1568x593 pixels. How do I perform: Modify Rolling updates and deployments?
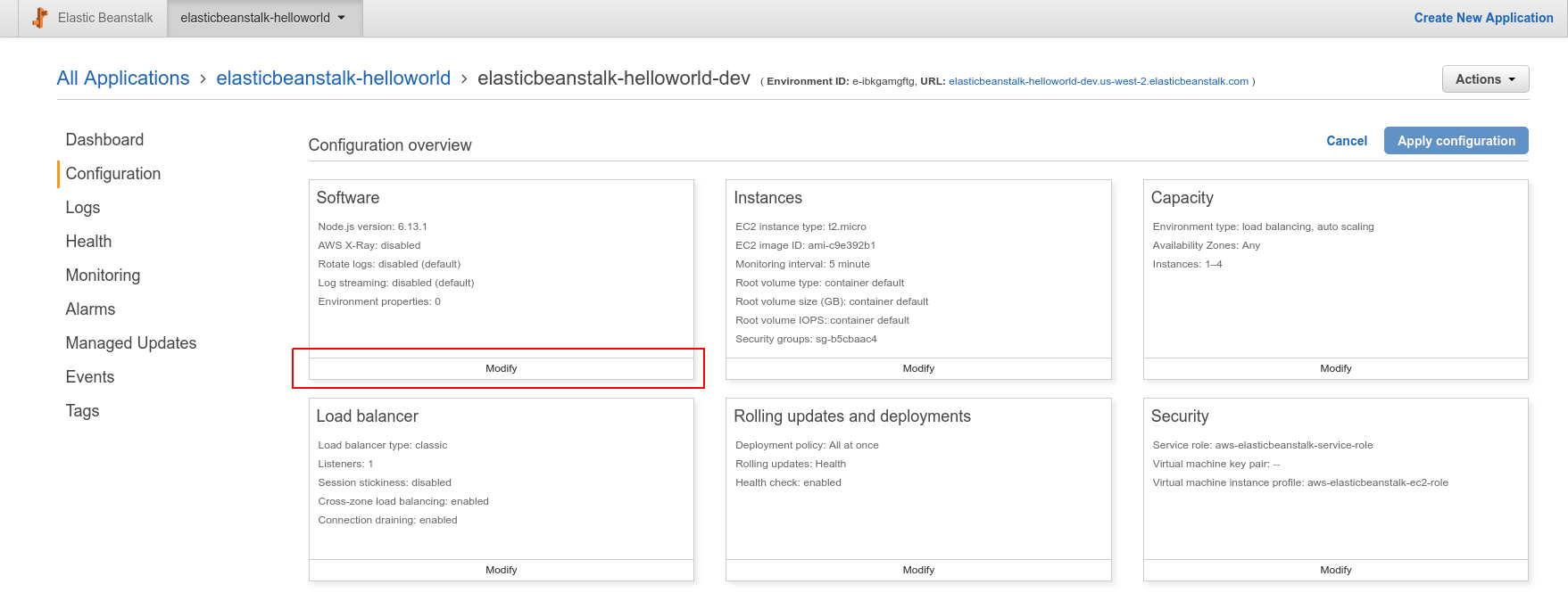pos(918,570)
